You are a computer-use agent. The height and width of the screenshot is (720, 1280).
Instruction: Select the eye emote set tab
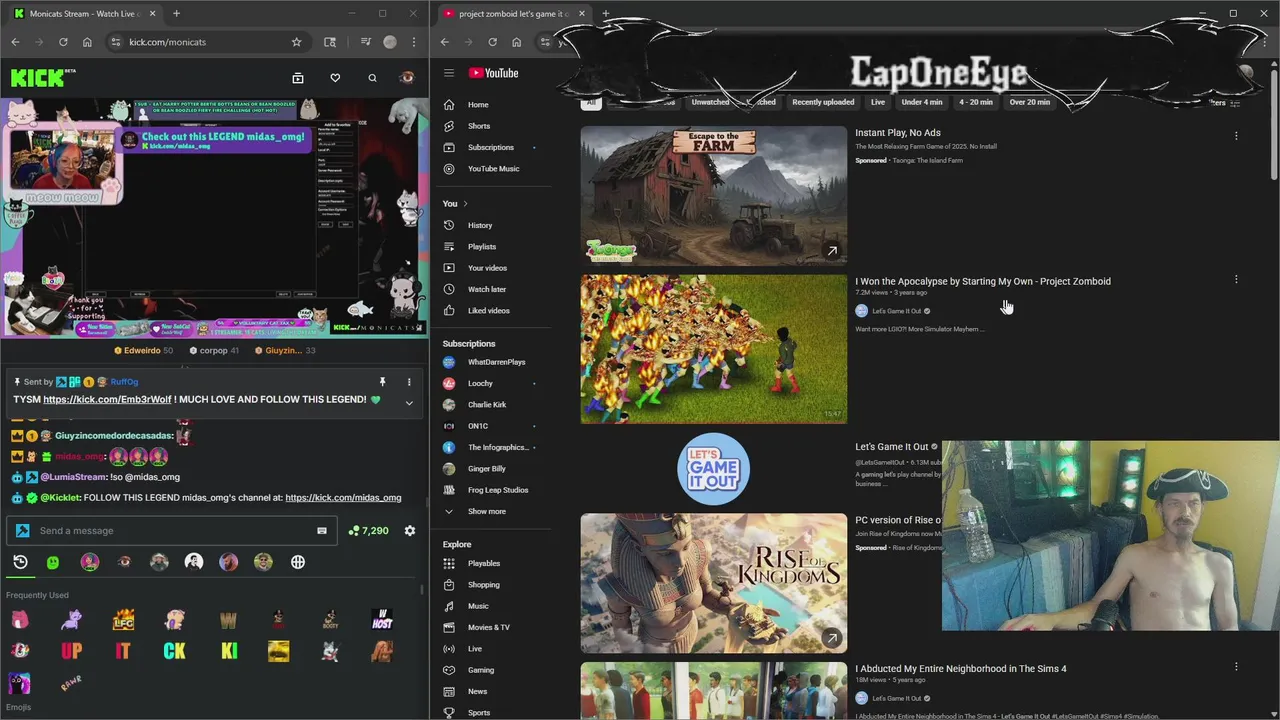[x=124, y=562]
